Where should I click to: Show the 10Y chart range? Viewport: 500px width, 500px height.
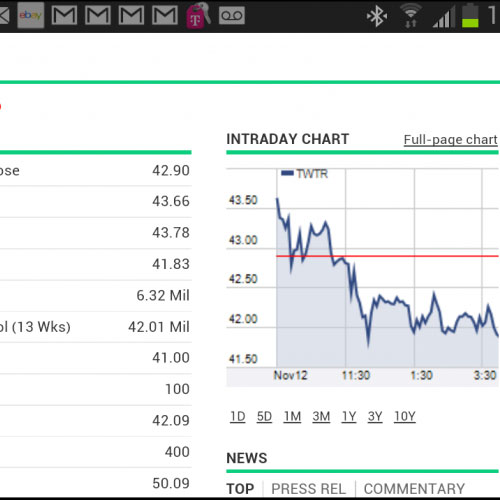[405, 417]
